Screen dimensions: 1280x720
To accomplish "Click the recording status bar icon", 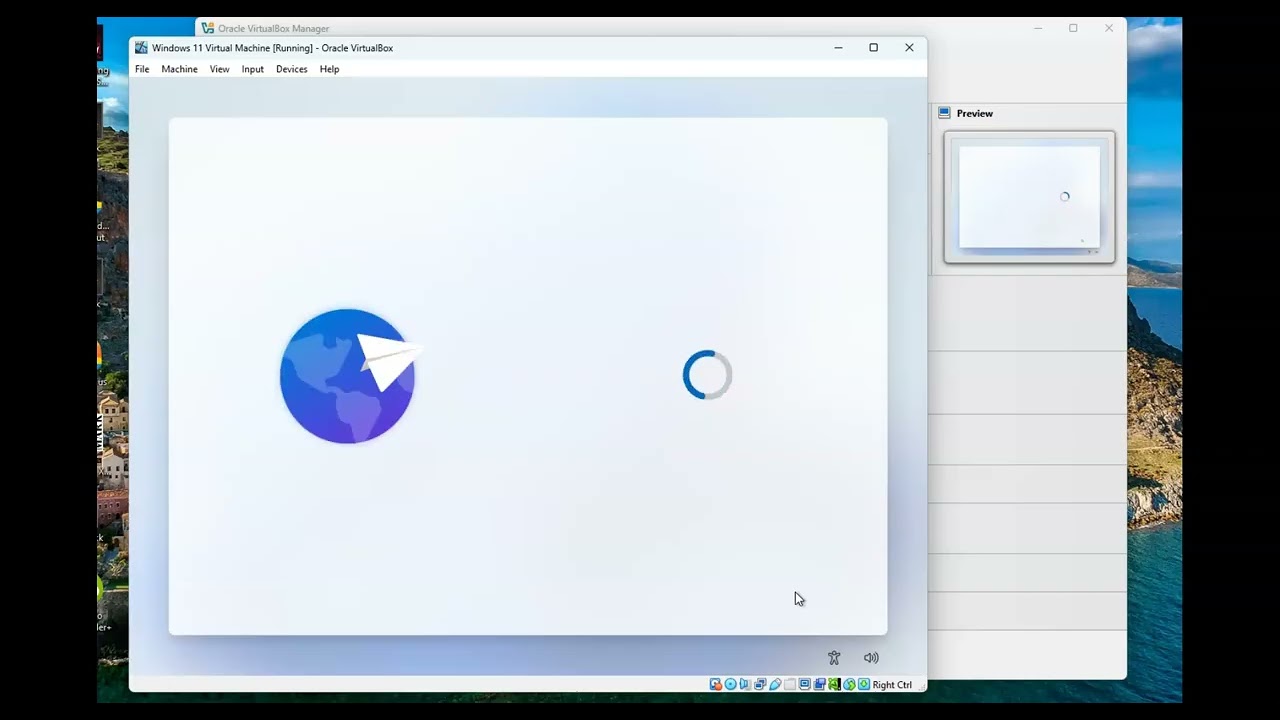I will (x=819, y=685).
